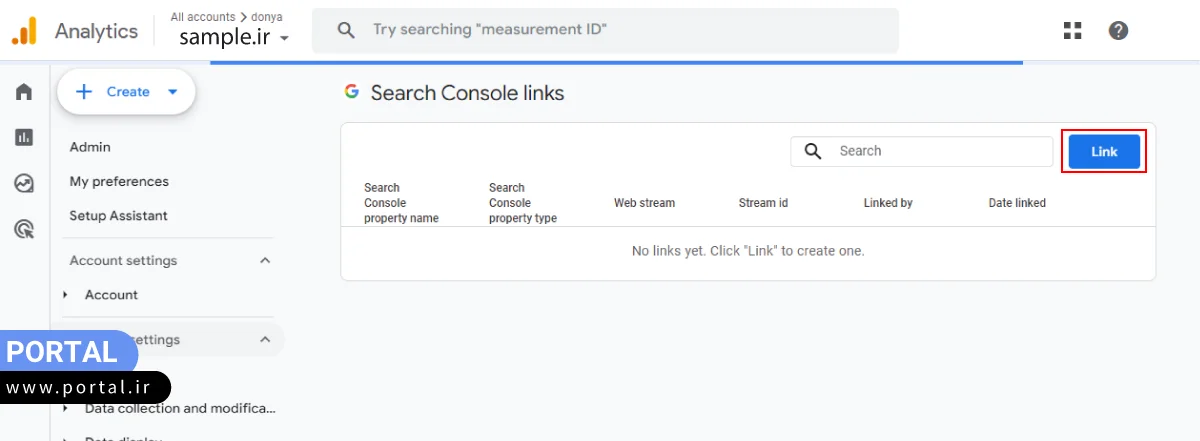Screen dimensions: 1200x441
Task: Open Admin in the side menu
Action: coord(90,147)
